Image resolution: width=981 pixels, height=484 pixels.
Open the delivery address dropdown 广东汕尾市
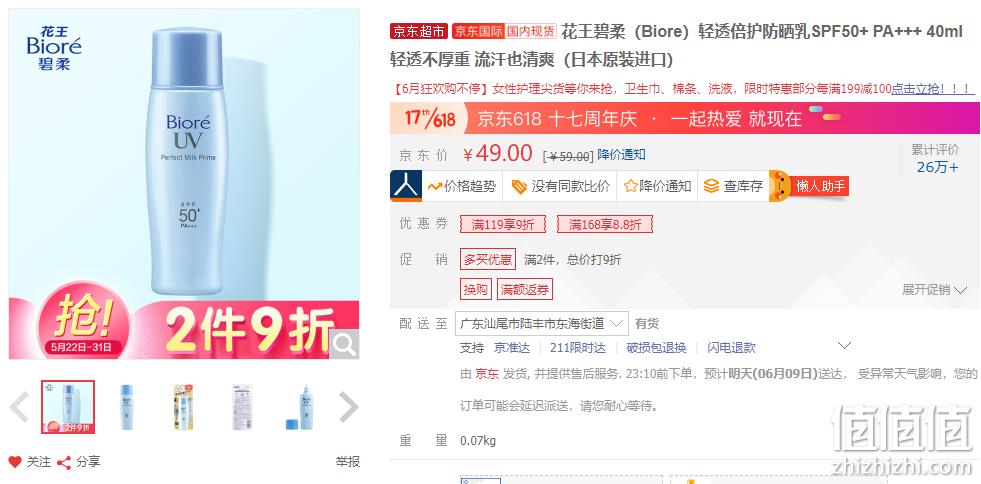pyautogui.click(x=541, y=323)
